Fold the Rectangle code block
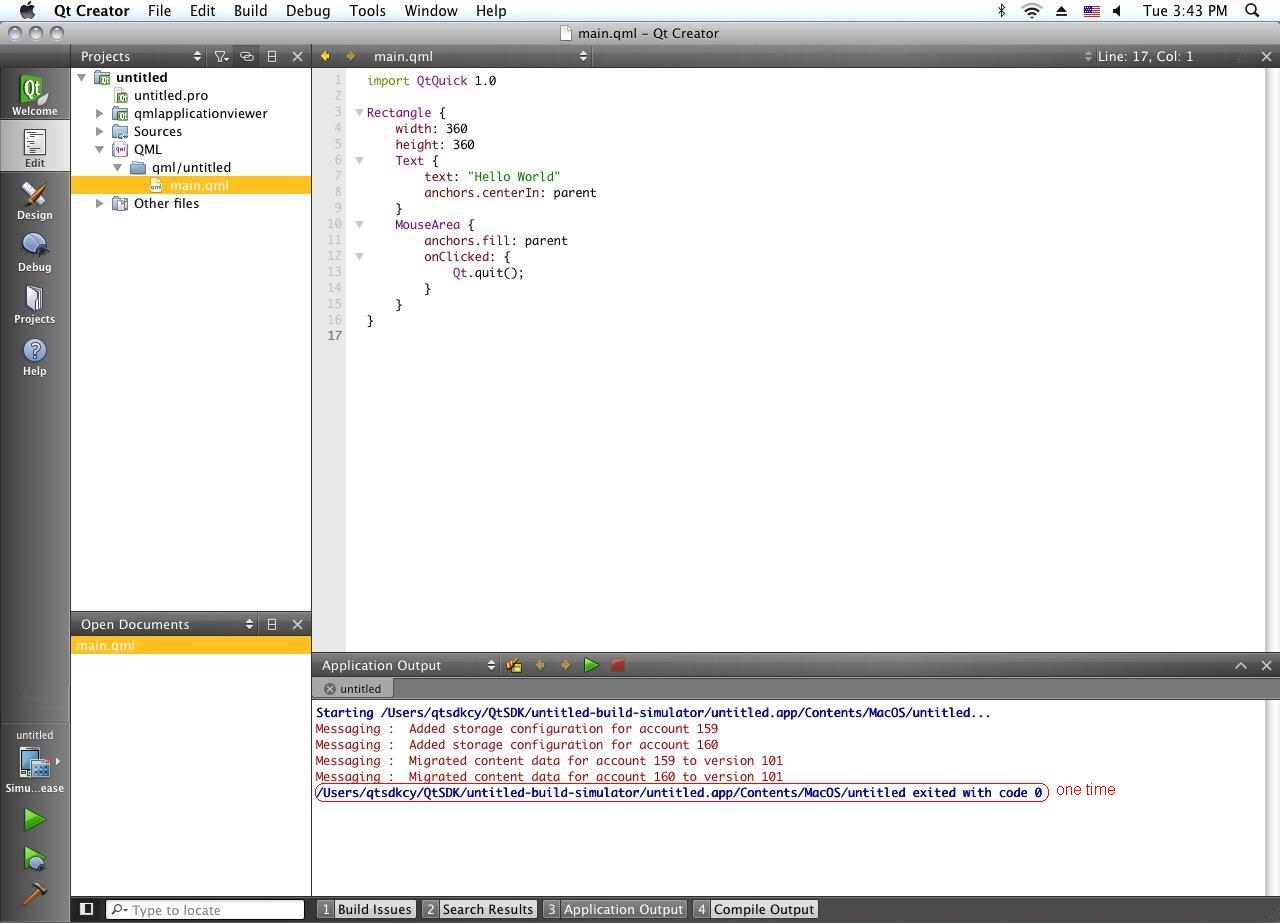This screenshot has width=1280, height=923. click(x=359, y=112)
